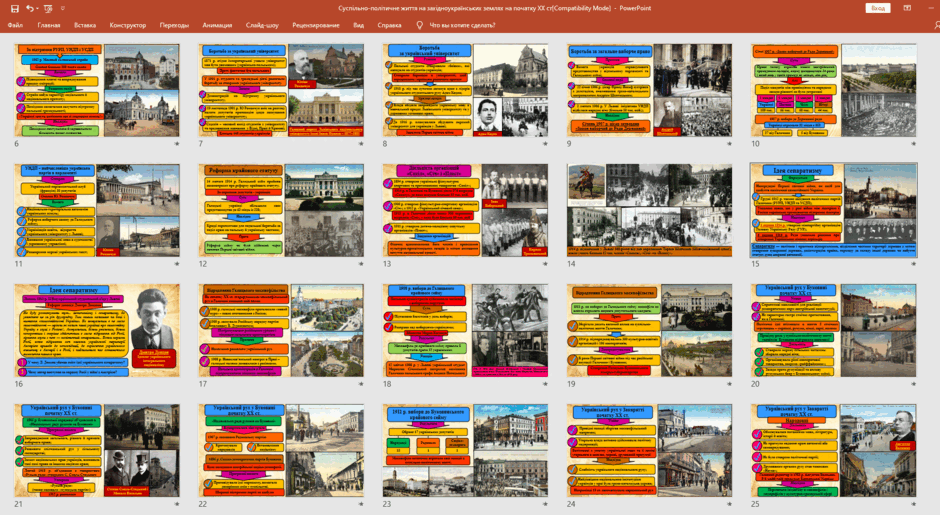Click the animation star under slide 10
This screenshot has width=940, height=515.
pos(913,144)
